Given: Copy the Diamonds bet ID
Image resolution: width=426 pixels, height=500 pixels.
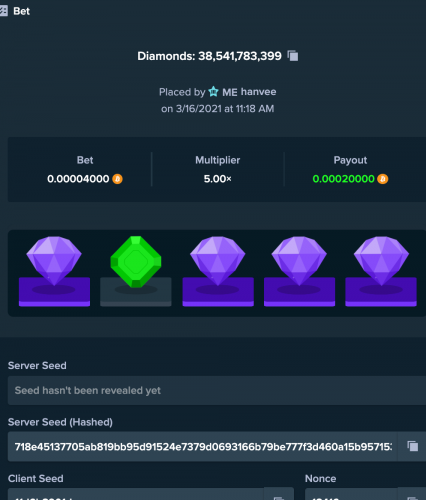Looking at the screenshot, I should (x=293, y=56).
